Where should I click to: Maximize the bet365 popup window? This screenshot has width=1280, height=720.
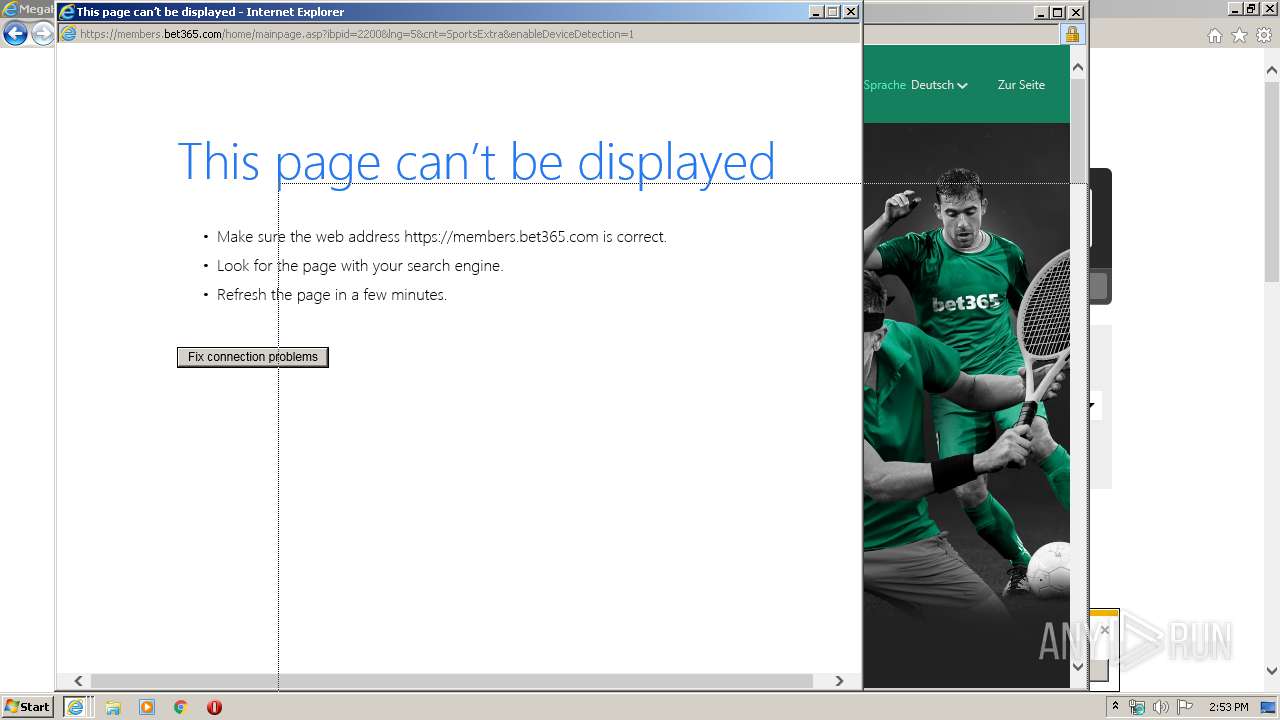coord(1058,13)
